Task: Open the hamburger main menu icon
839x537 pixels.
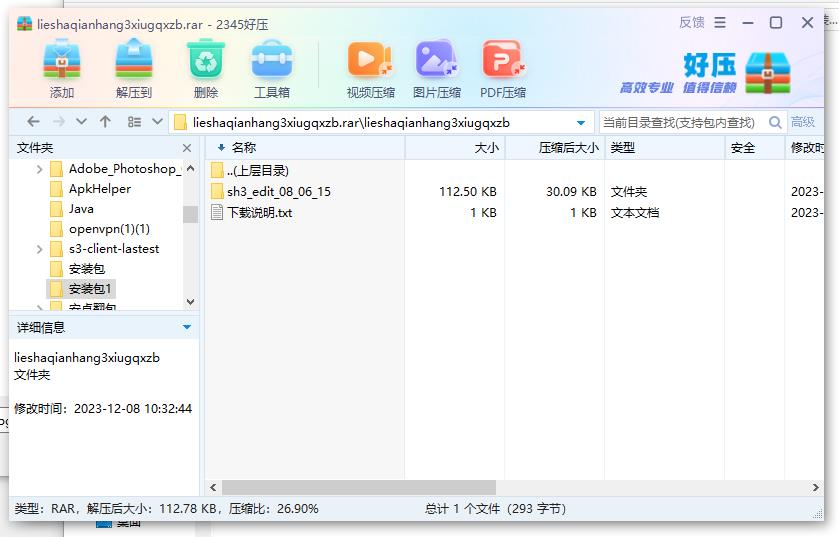Action: click(720, 22)
